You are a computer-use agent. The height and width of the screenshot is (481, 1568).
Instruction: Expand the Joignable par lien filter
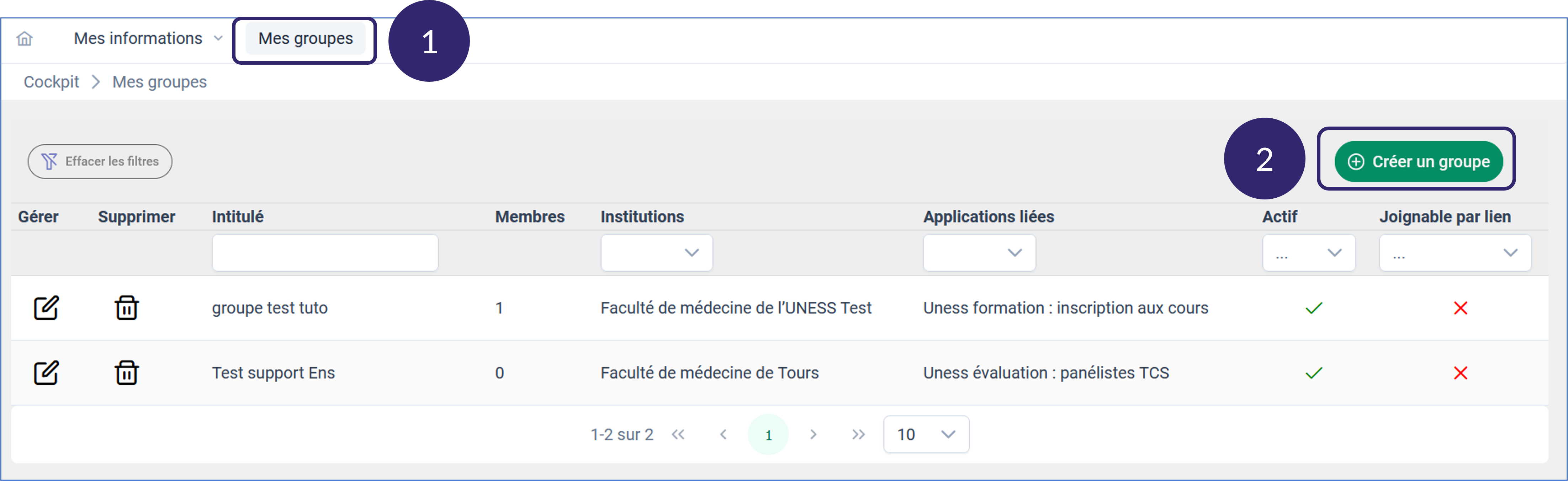click(1455, 252)
